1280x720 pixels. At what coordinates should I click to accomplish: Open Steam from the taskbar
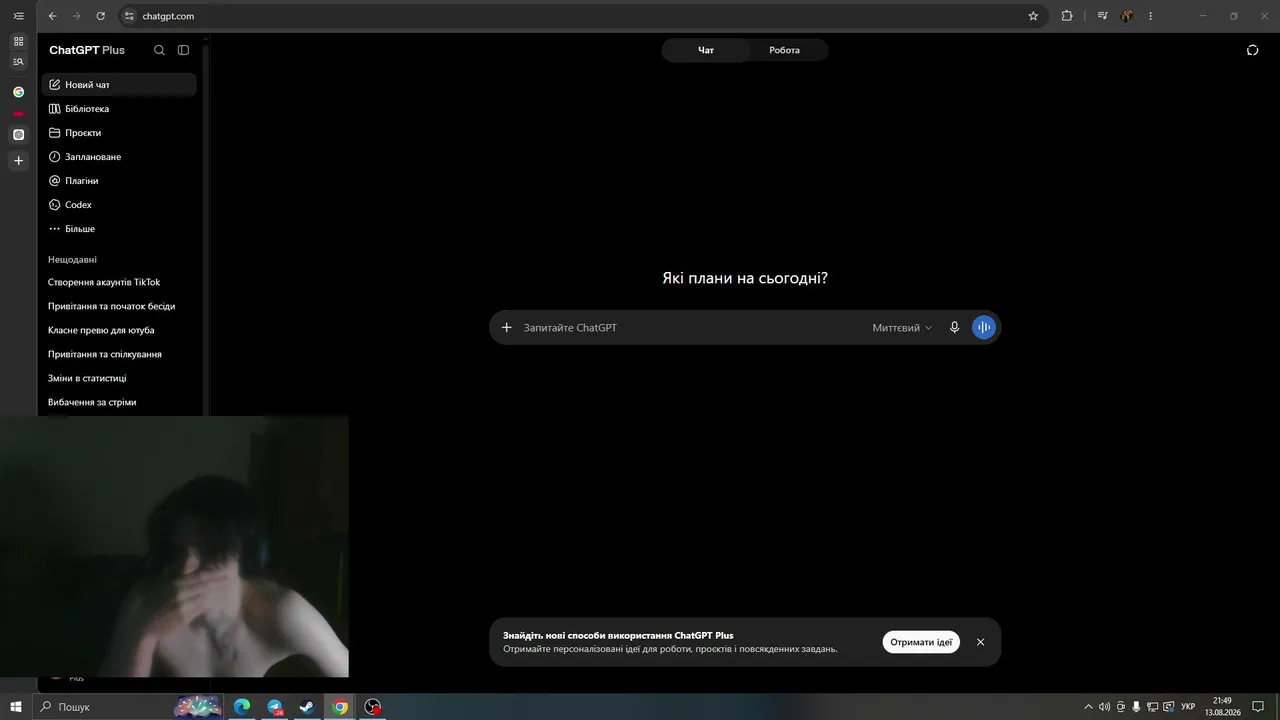click(x=307, y=707)
